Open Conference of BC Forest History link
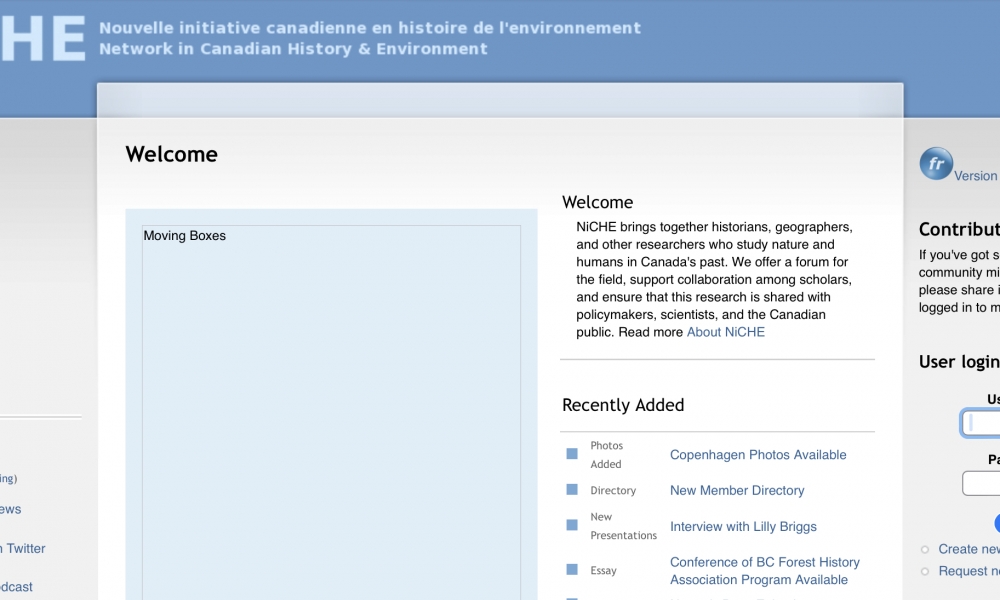Screen dimensions: 1000x600 click(764, 563)
